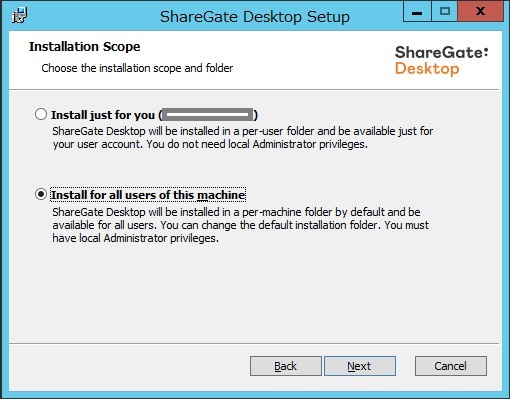Screen dimensions: 510x399
Task: Click the "Installation Scope" heading
Action: pos(84,46)
